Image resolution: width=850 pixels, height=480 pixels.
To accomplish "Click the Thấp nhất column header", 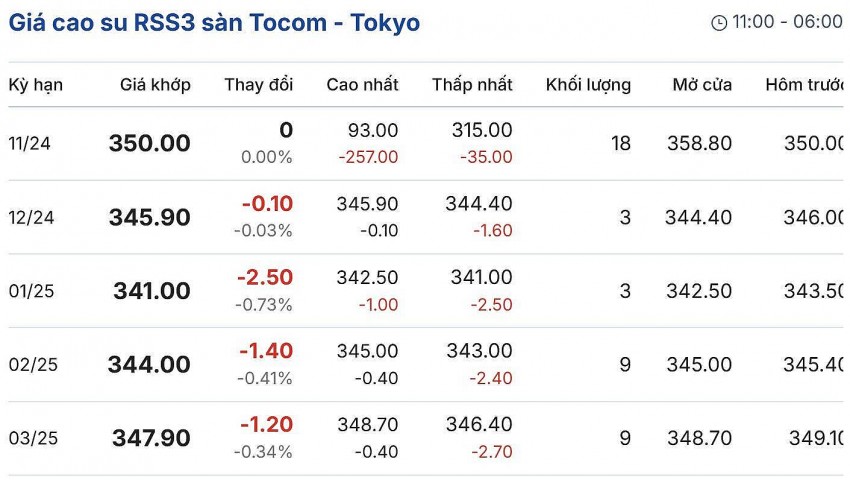I will (472, 85).
